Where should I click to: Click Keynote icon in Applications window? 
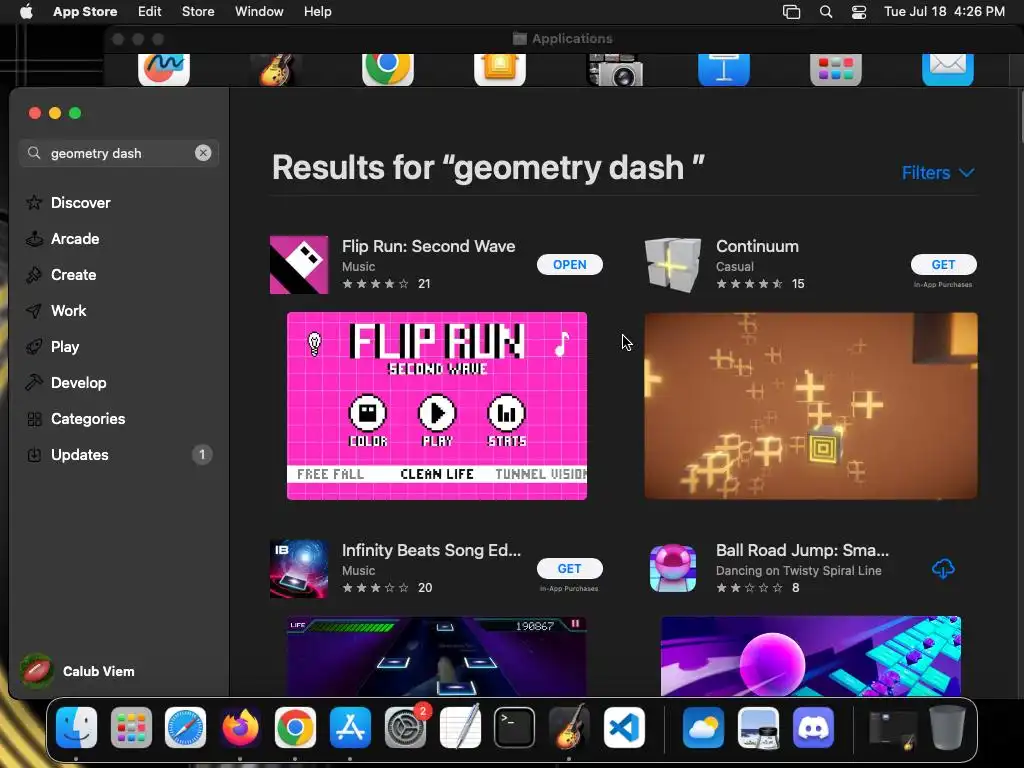coord(724,69)
